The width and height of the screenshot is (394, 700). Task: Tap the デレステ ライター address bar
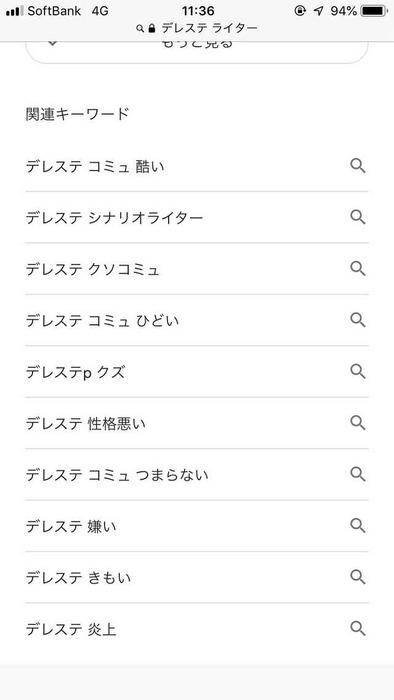[197, 29]
